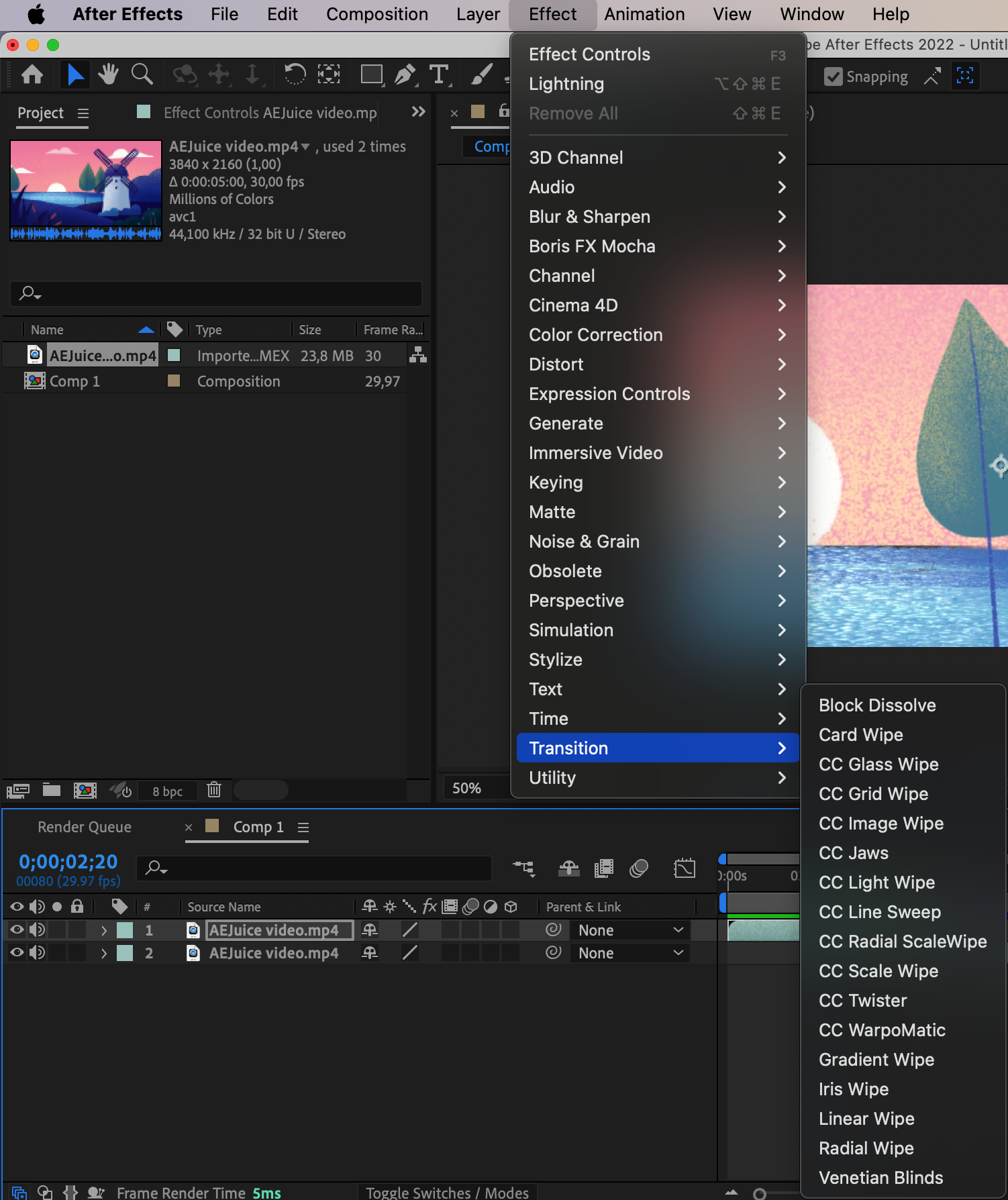
Task: Select the Pen tool
Action: 405,74
